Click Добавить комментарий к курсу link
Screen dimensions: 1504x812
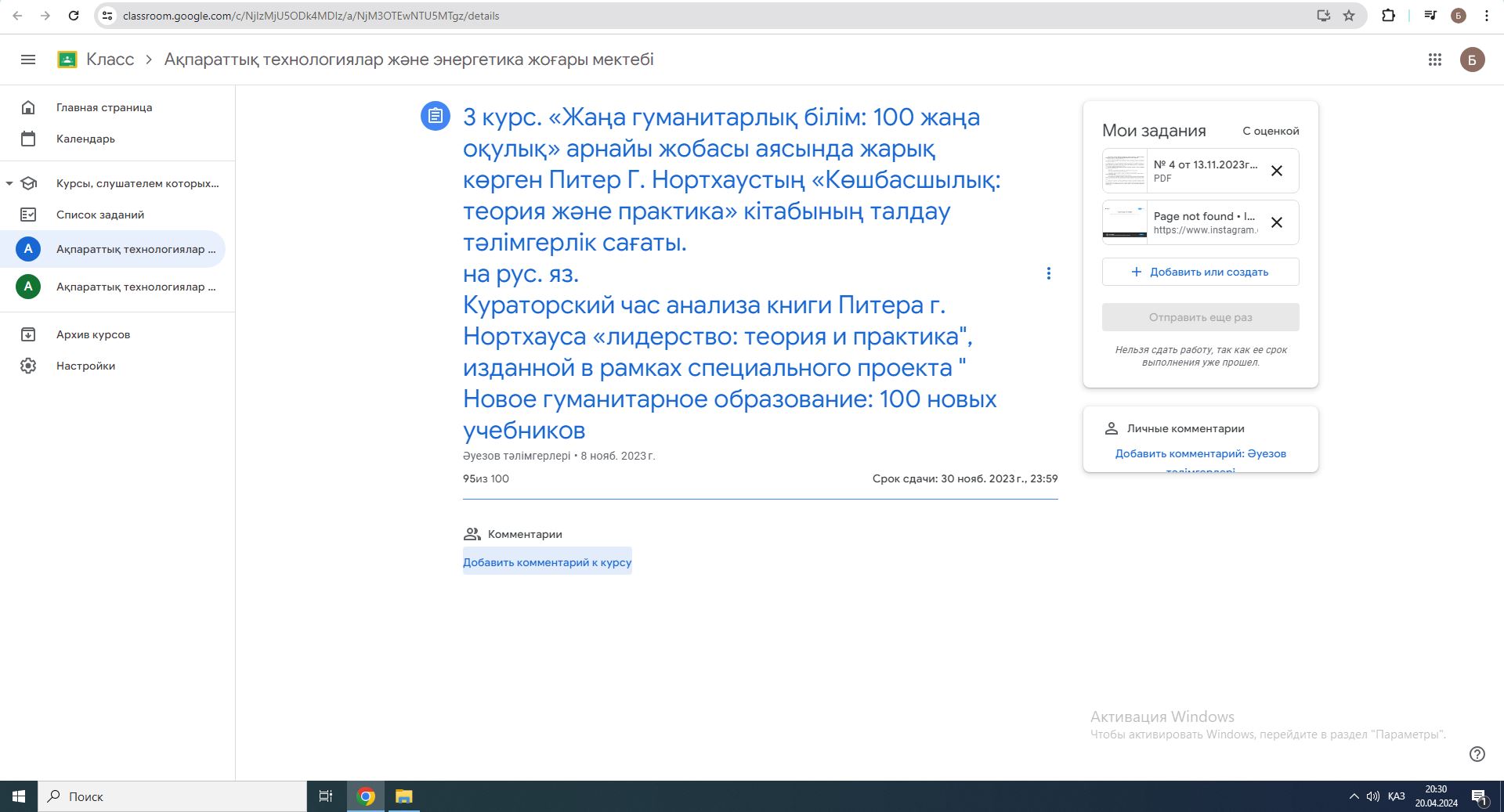click(x=547, y=561)
